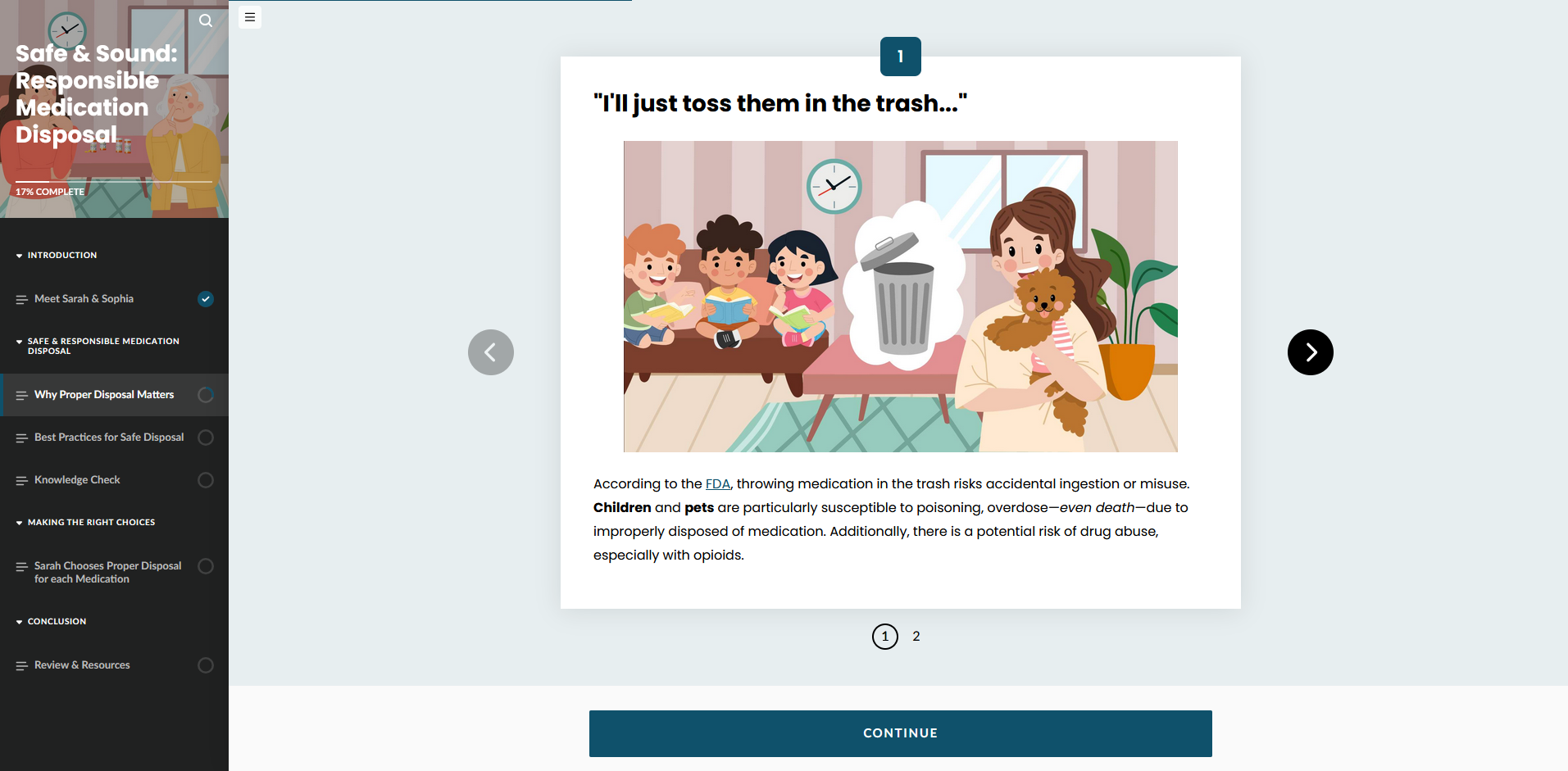Collapse Safe & Responsible Medication Disposal section
Screen dimensions: 1568x771
(x=98, y=346)
